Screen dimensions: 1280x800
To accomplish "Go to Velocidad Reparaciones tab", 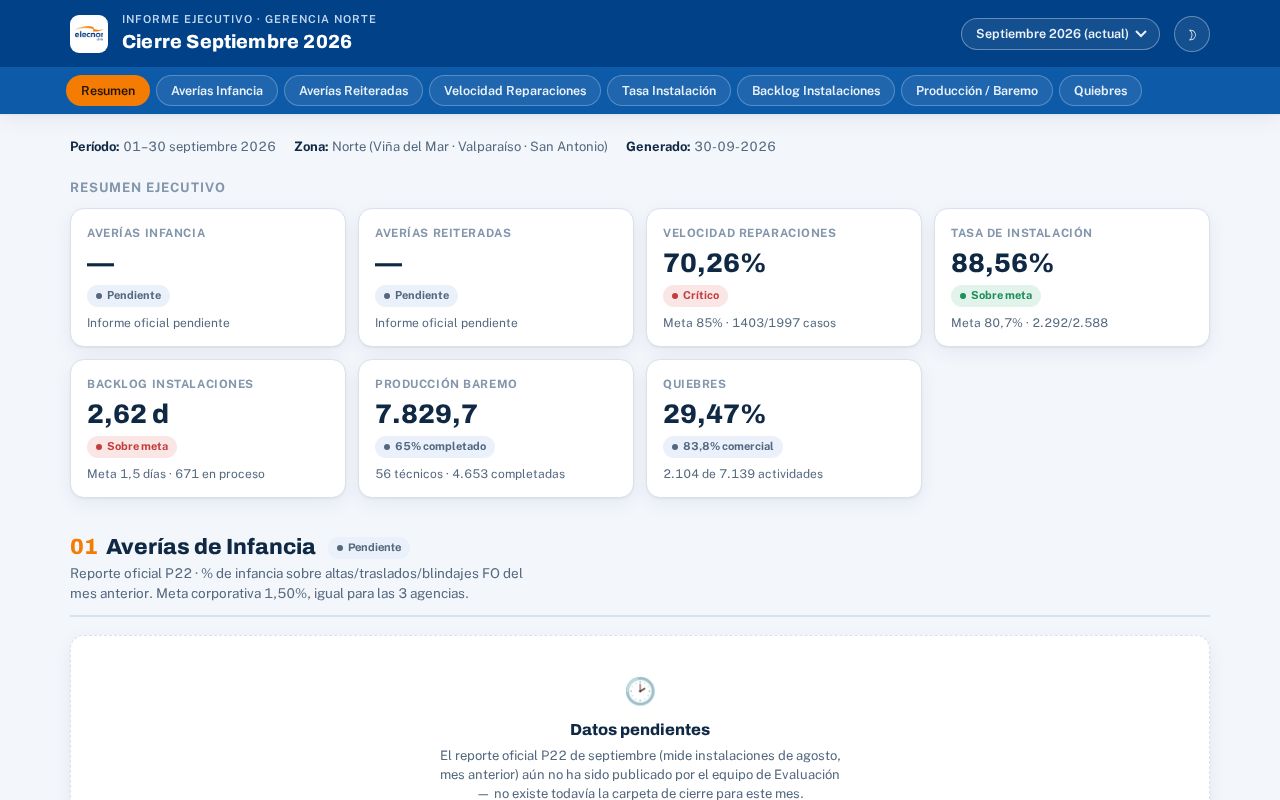I will pyautogui.click(x=515, y=91).
